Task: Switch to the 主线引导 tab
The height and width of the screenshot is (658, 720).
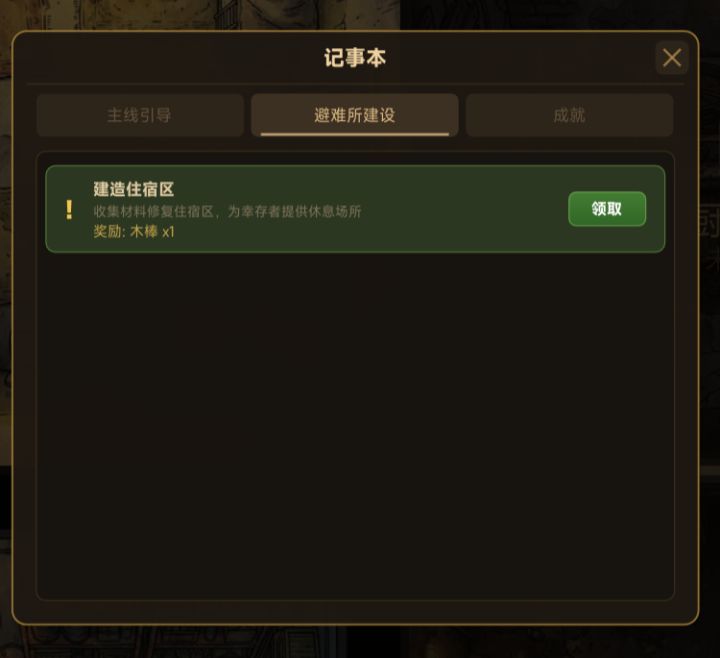Action: 140,115
